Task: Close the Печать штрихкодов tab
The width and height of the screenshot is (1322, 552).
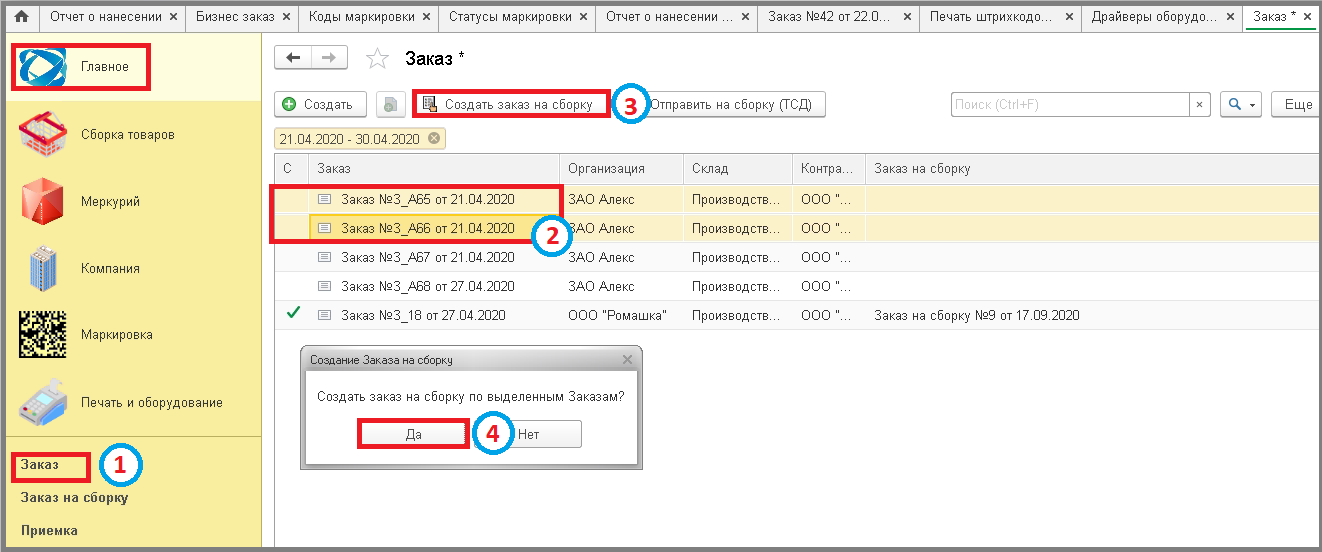Action: 1067,17
